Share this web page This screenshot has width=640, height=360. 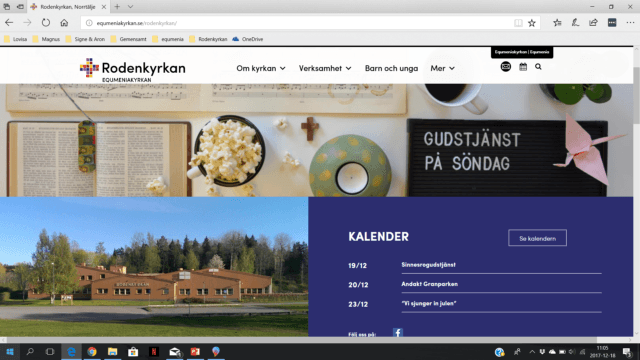pos(593,23)
